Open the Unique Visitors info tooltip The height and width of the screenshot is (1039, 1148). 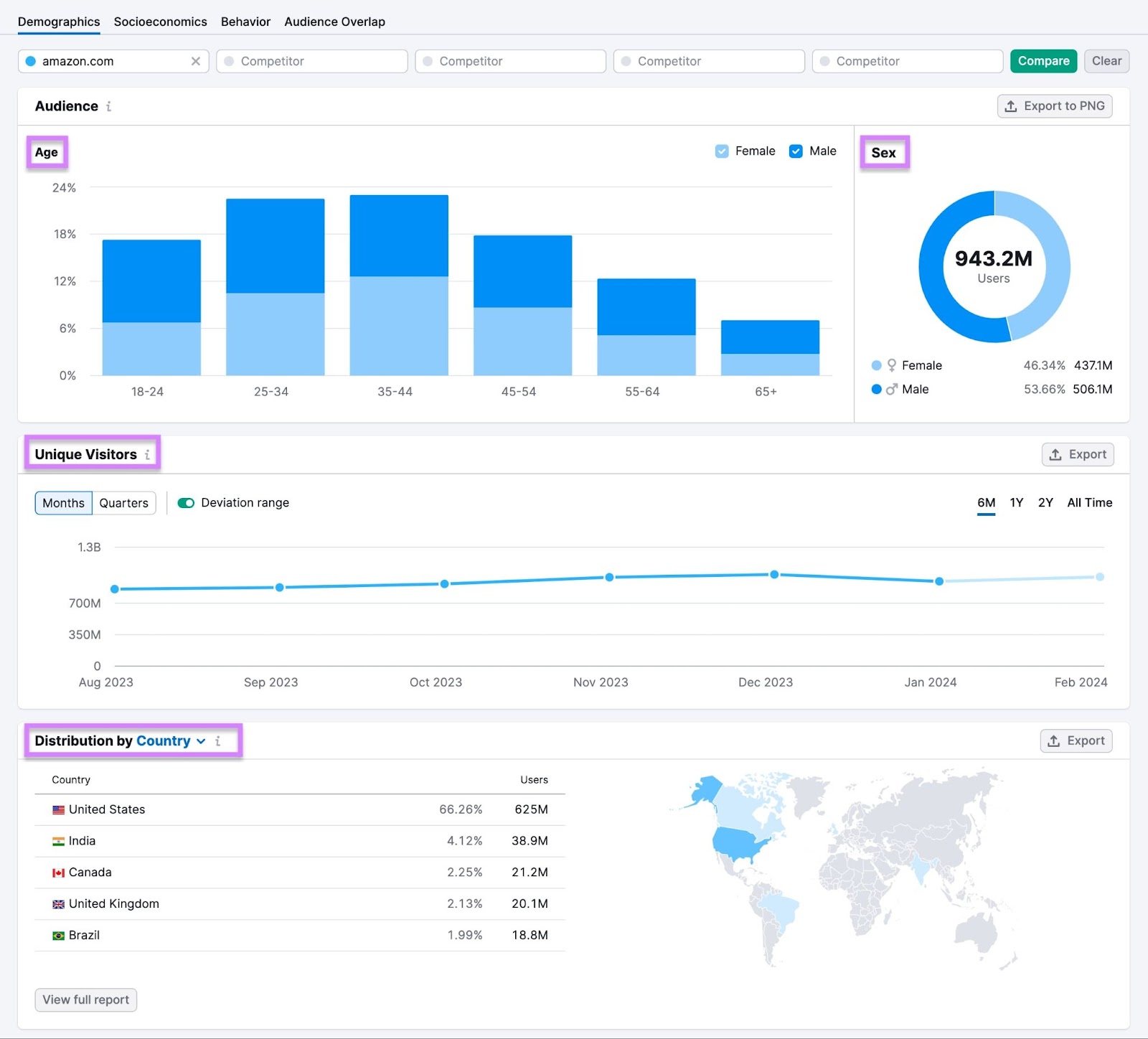pos(147,454)
